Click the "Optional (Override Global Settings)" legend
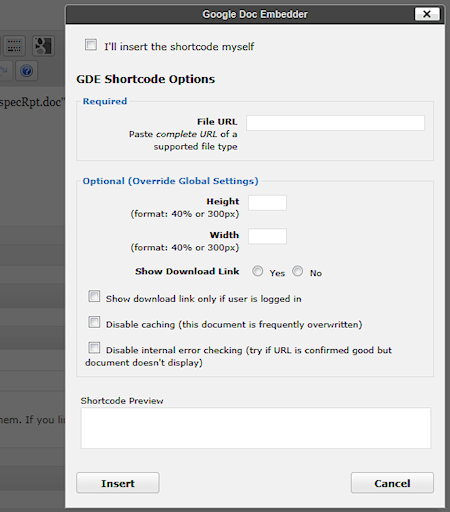 point(171,181)
